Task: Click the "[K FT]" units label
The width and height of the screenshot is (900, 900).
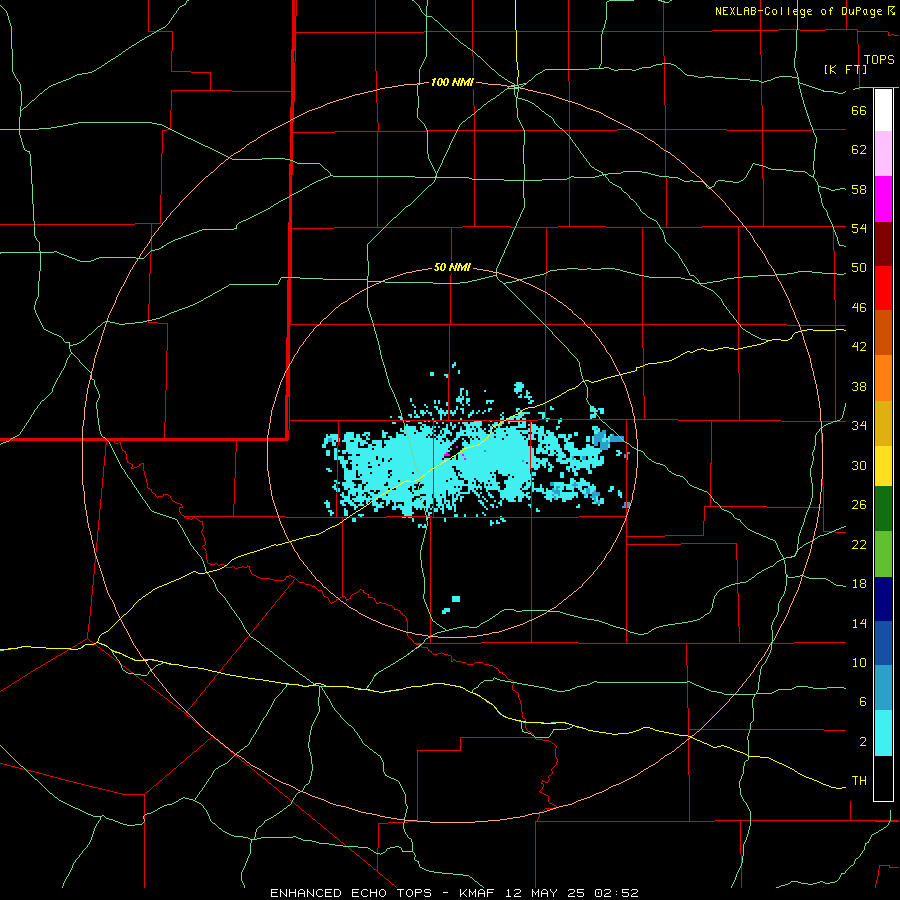Action: click(845, 69)
